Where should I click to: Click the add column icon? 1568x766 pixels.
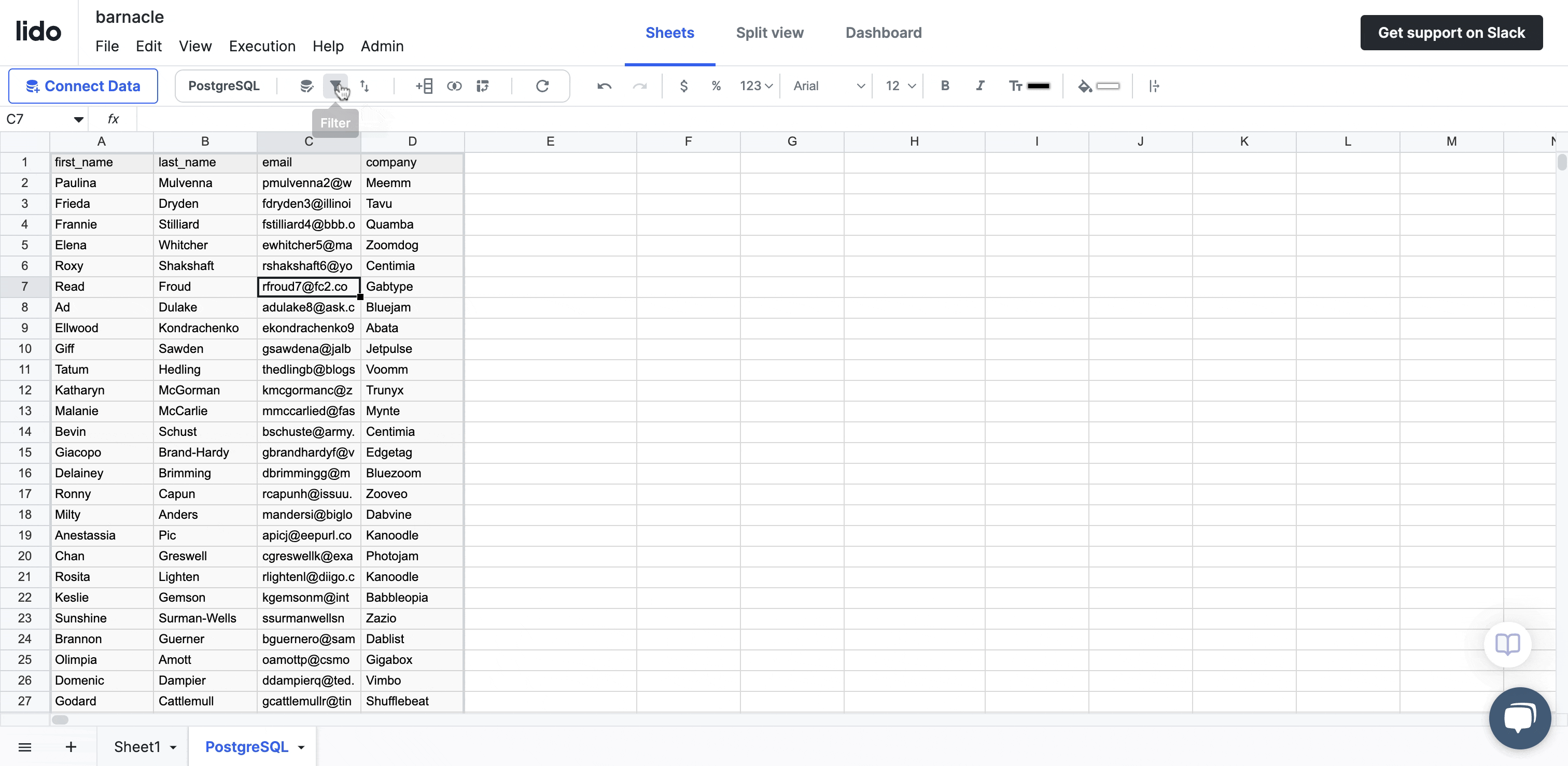[424, 86]
